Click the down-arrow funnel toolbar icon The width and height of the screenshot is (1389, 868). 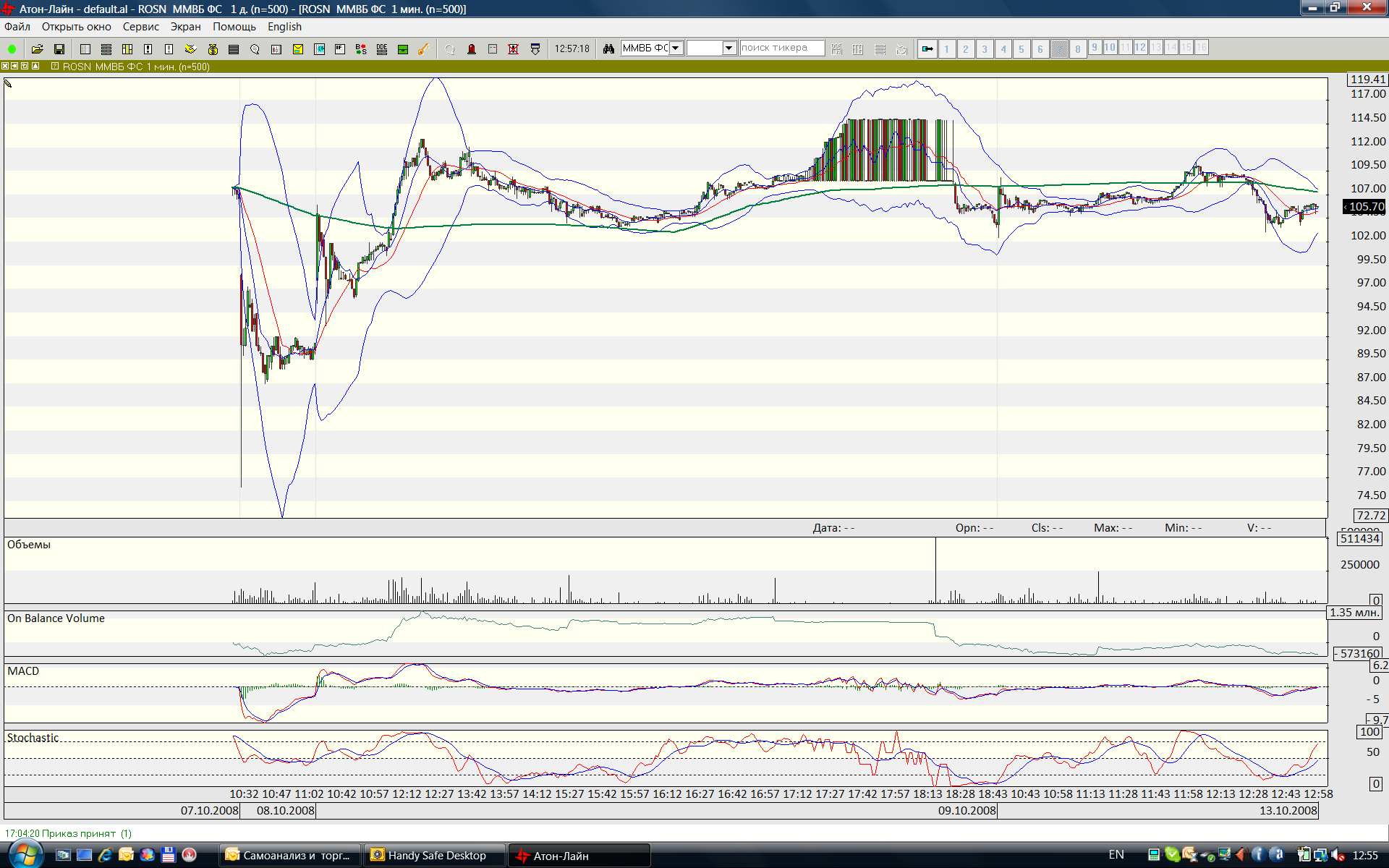tap(535, 49)
